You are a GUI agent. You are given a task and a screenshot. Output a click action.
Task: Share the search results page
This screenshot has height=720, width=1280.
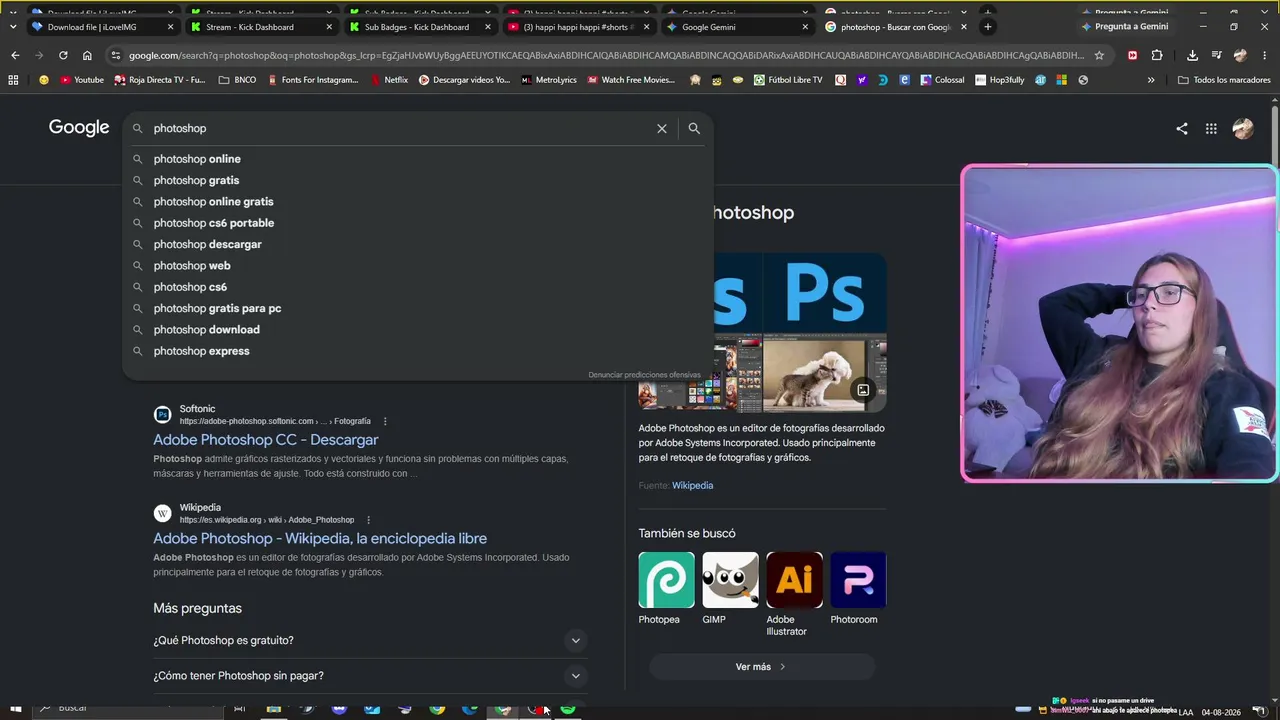[1182, 128]
